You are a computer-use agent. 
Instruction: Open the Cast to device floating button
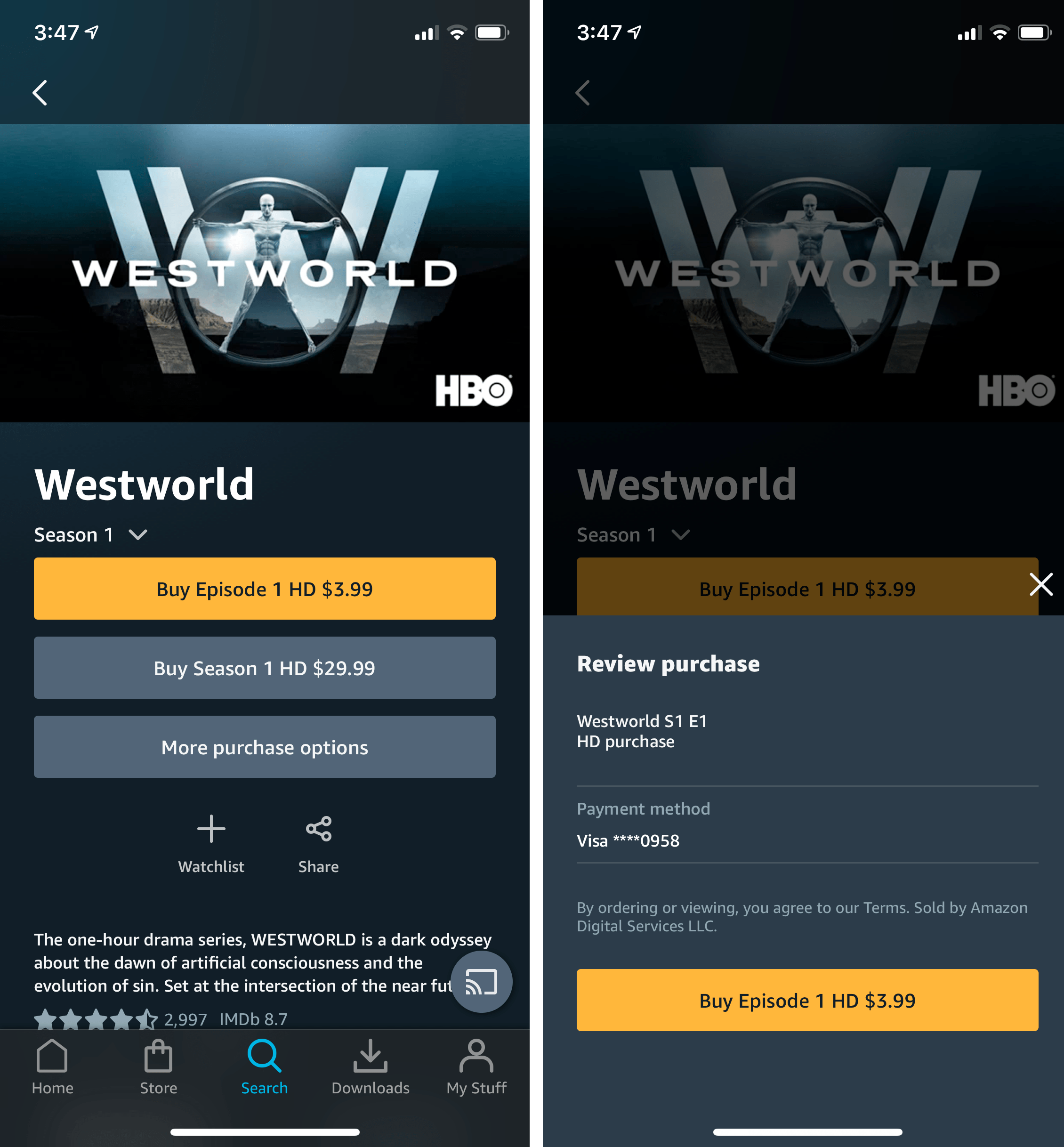(x=481, y=981)
